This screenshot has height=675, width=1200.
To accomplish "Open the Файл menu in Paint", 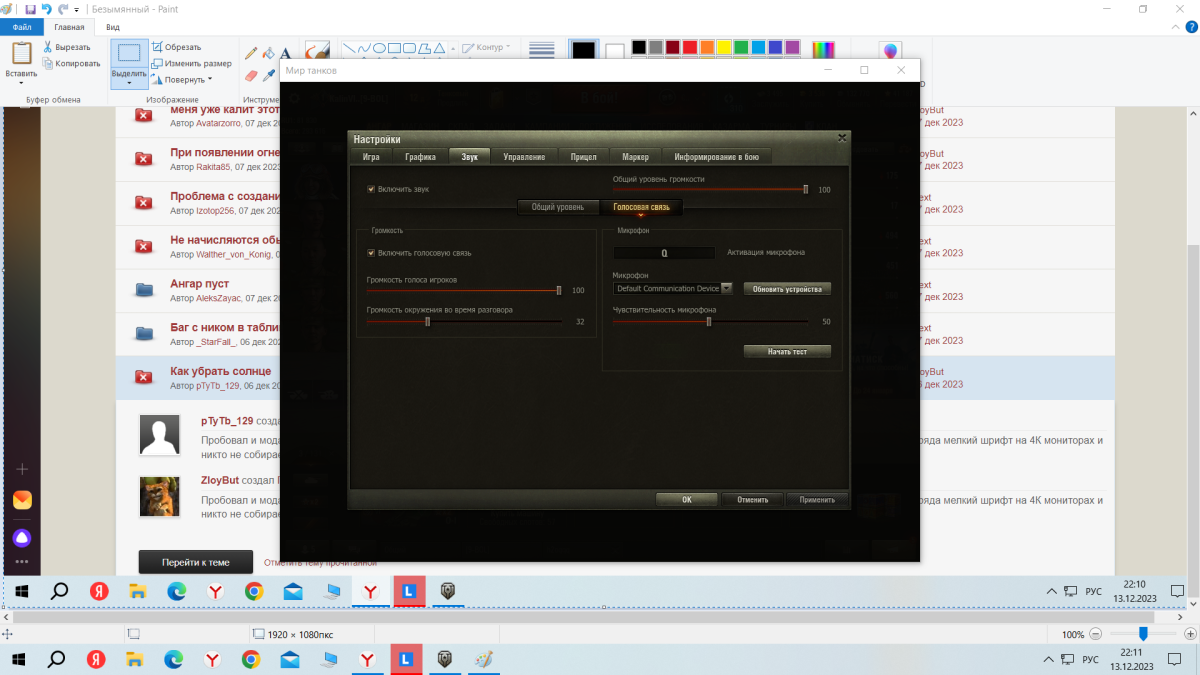I will click(x=21, y=27).
